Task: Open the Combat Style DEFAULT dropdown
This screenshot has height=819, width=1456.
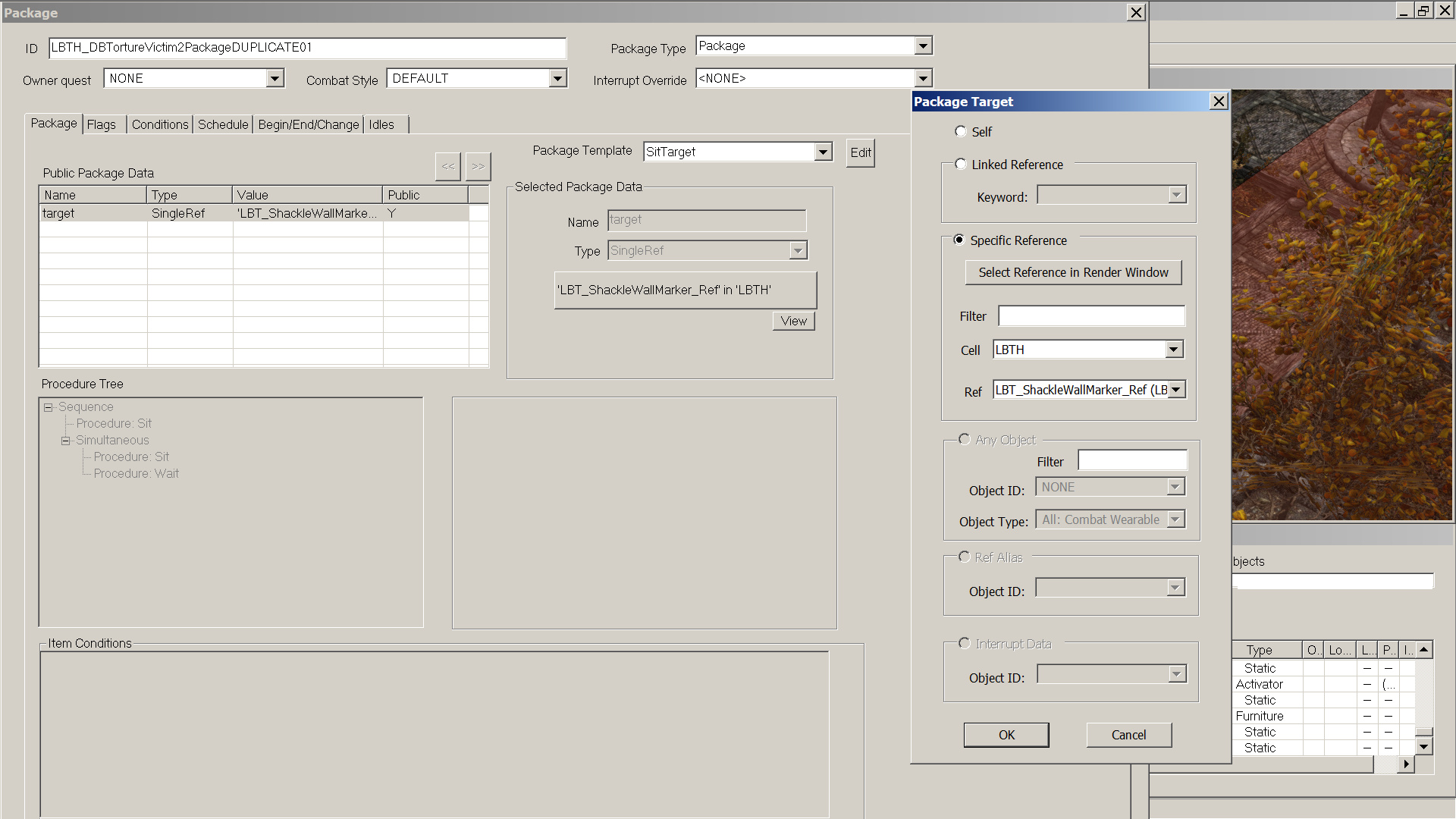Action: pos(558,78)
